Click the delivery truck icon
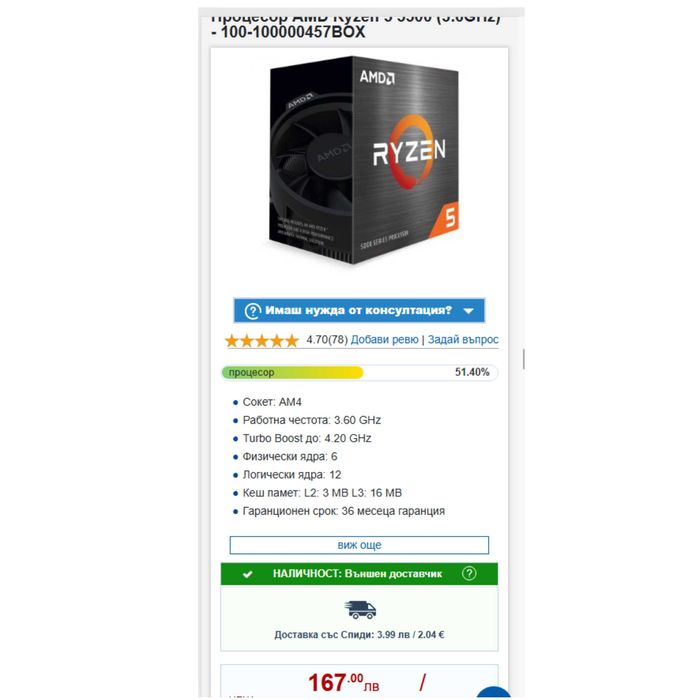700x700 pixels. coord(360,610)
